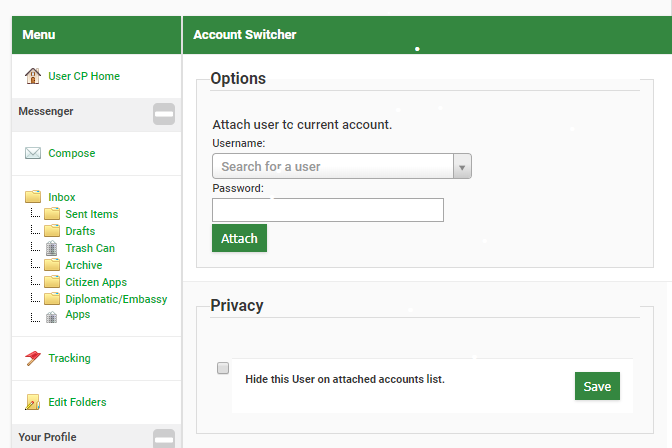Open the Drafts folder
This screenshot has width=672, height=448.
[80, 231]
